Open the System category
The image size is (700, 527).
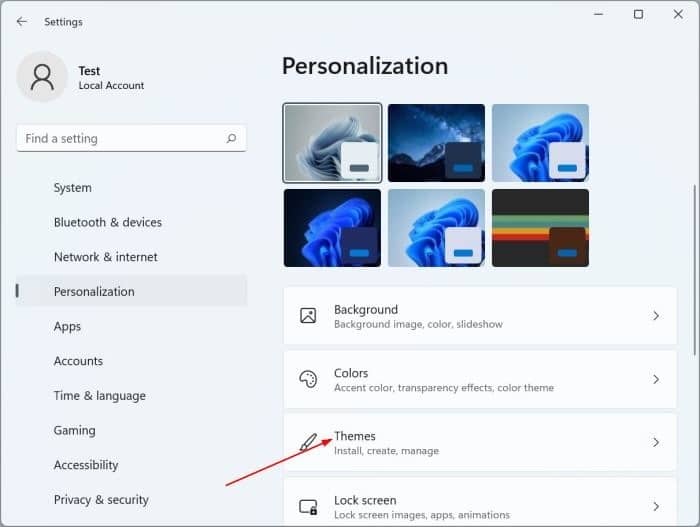point(131,188)
